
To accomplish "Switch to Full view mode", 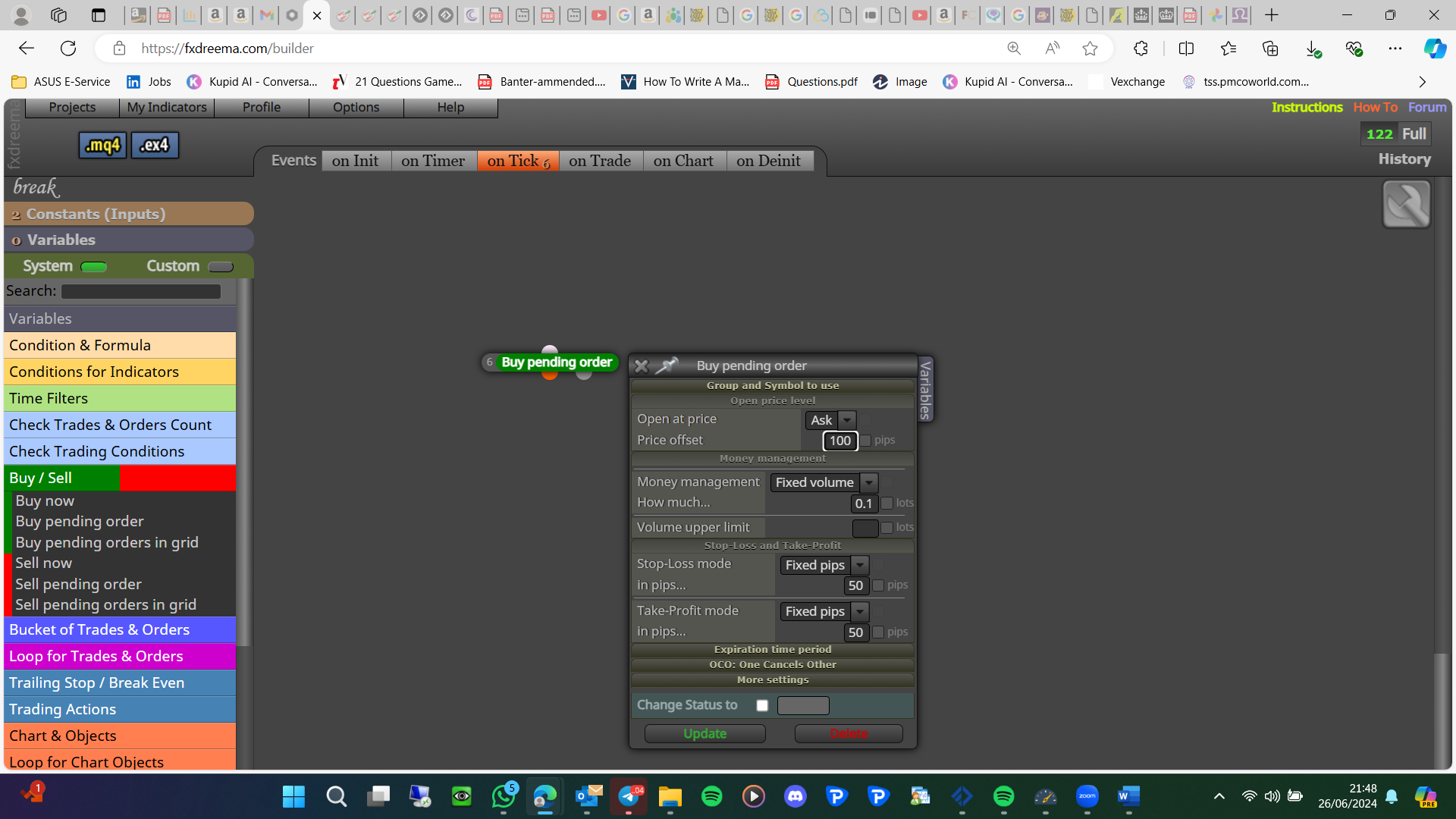I will point(1414,134).
